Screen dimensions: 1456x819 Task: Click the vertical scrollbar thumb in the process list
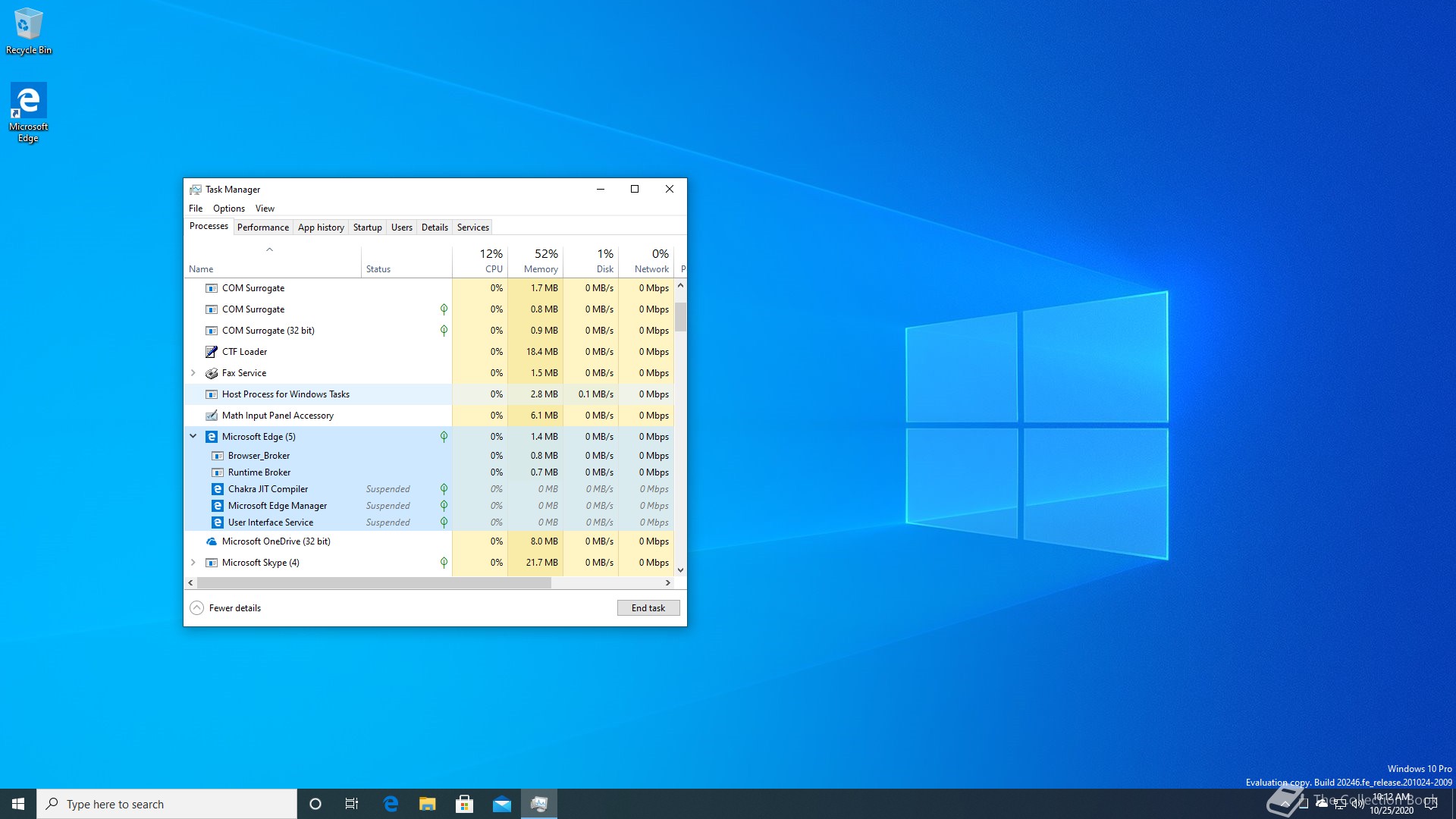(680, 317)
